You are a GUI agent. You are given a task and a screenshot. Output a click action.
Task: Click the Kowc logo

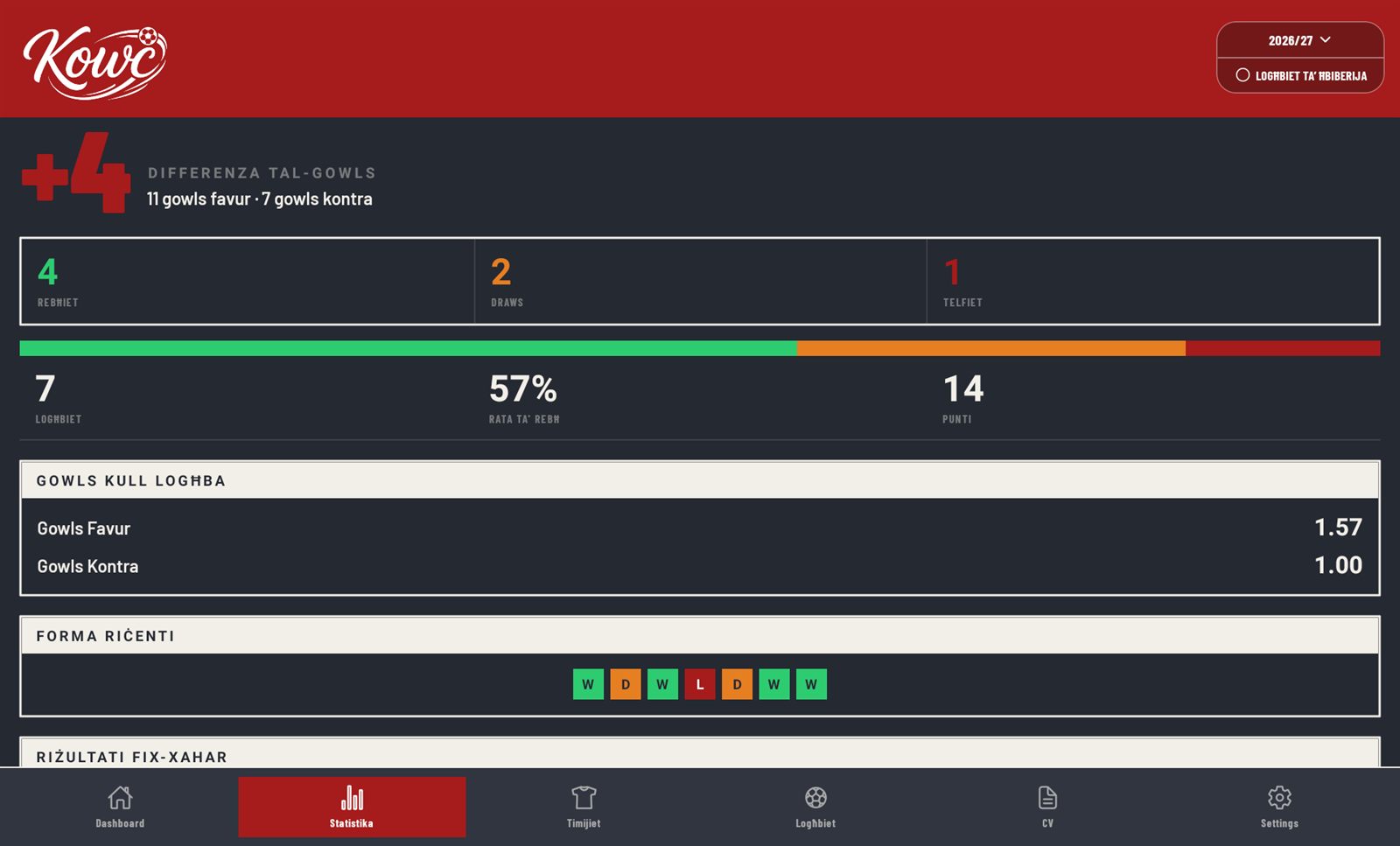[94, 61]
